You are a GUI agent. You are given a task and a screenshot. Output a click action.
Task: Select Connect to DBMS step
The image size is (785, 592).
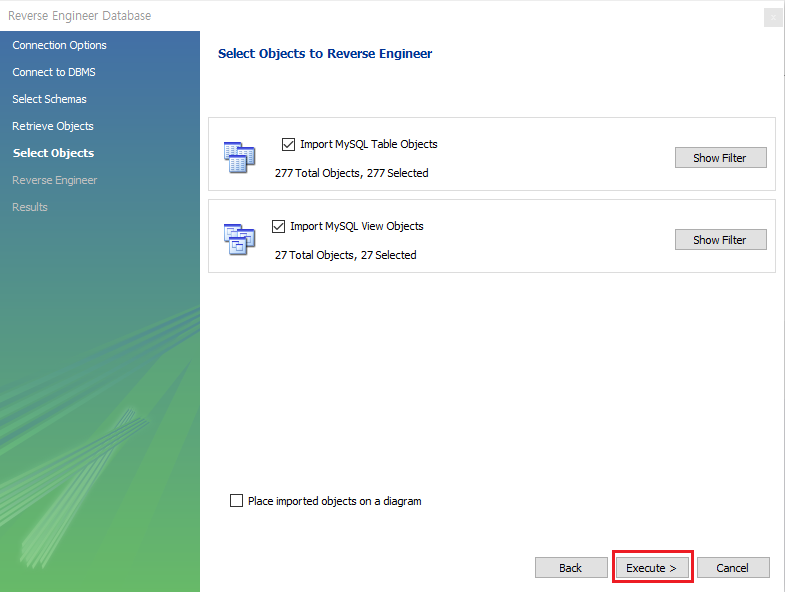tap(54, 72)
